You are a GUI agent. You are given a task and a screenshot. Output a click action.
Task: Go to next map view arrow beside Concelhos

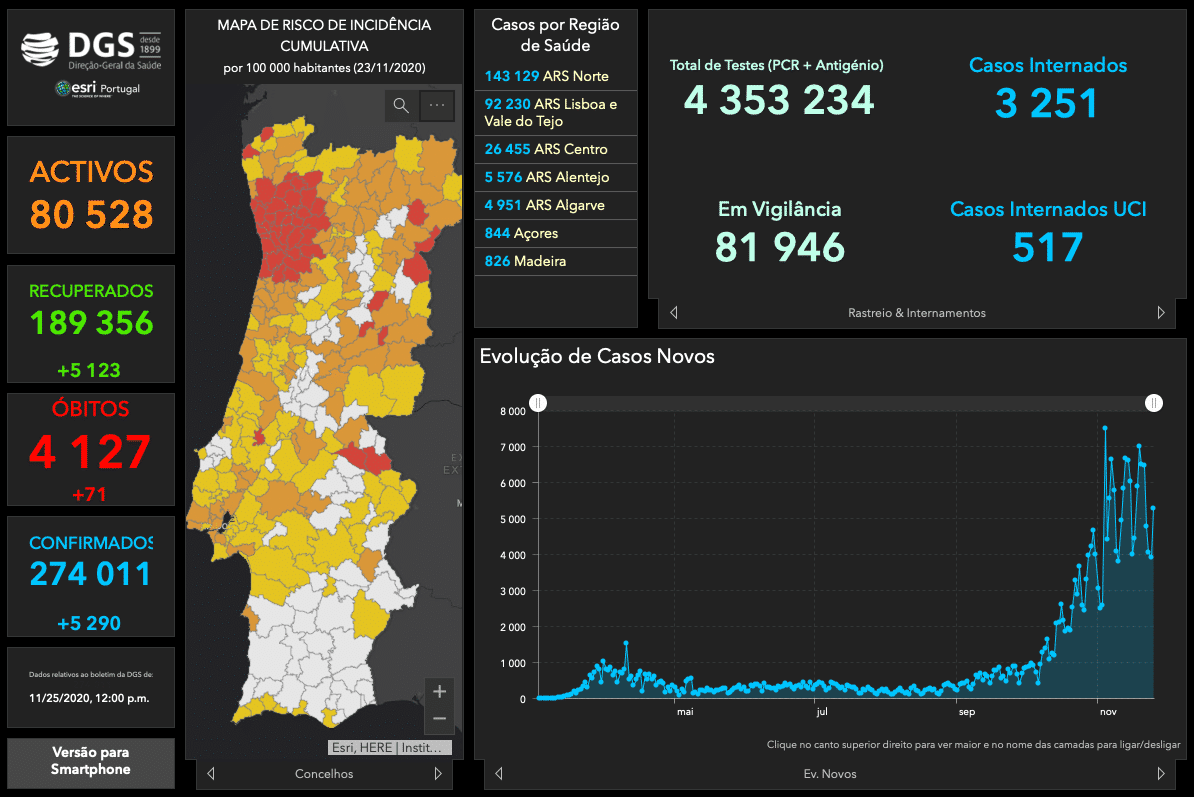point(438,773)
